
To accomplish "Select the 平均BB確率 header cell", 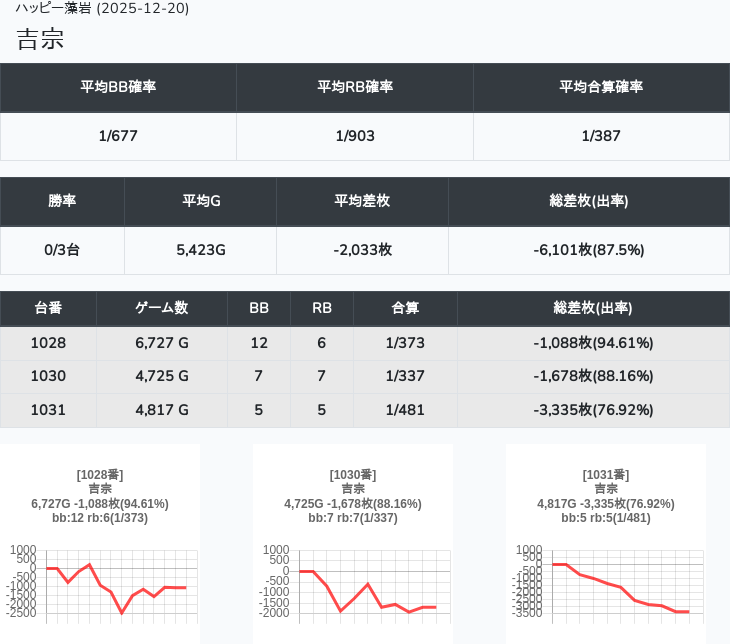I will [118, 87].
